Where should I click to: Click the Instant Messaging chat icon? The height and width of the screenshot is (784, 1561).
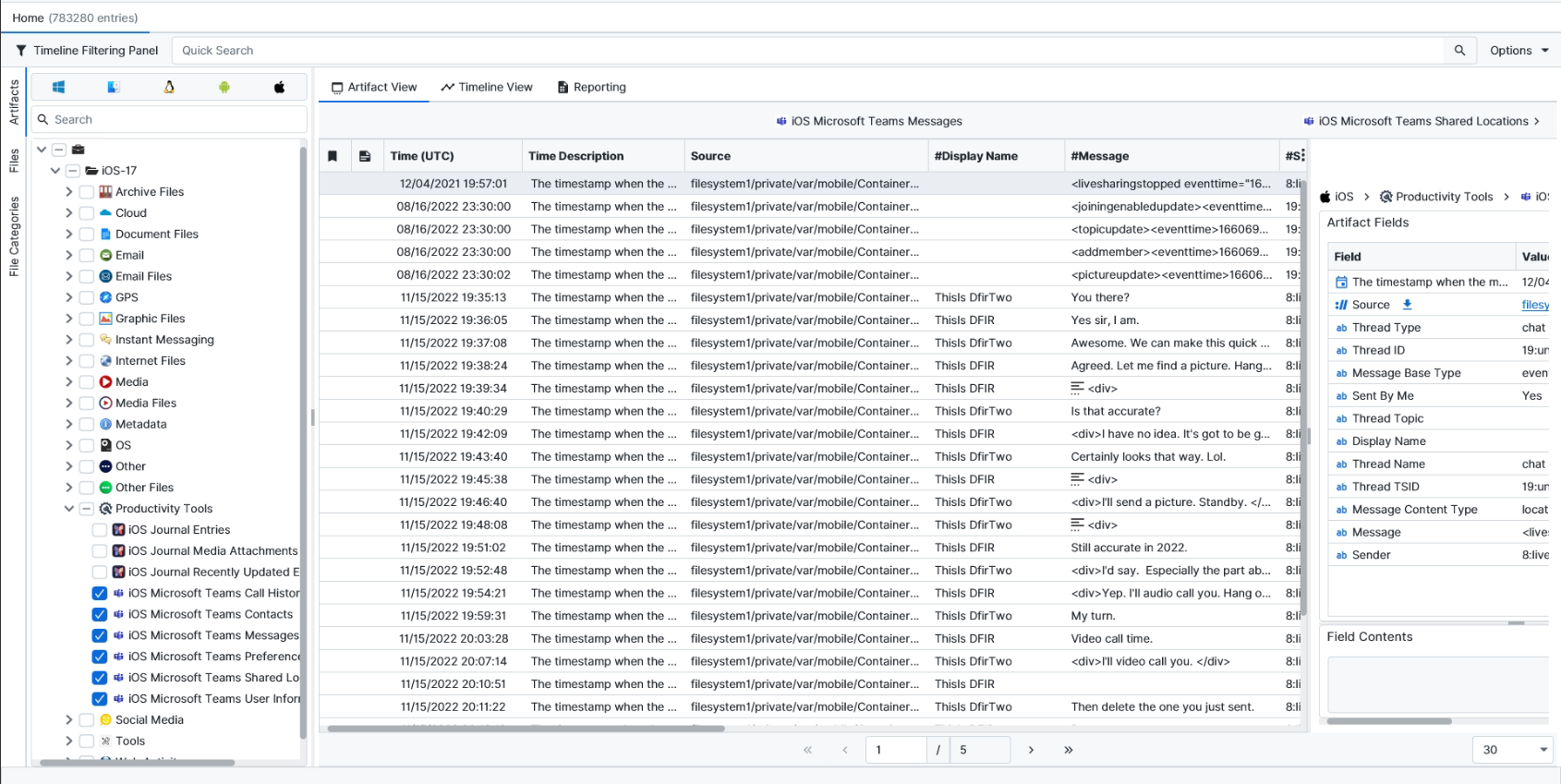[106, 340]
